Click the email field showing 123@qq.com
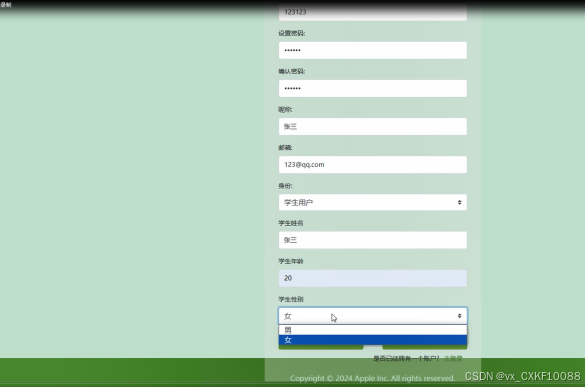 (372, 165)
